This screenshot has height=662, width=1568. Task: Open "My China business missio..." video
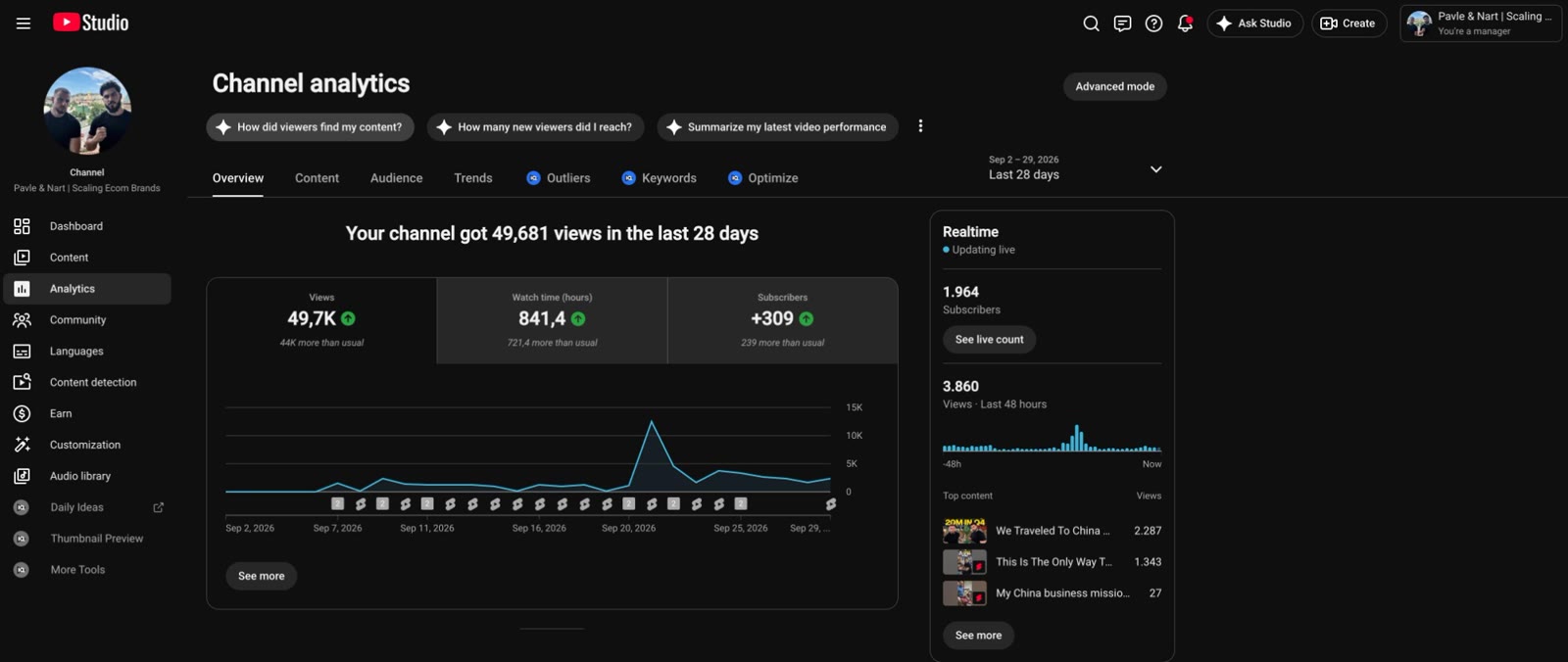click(x=1052, y=593)
